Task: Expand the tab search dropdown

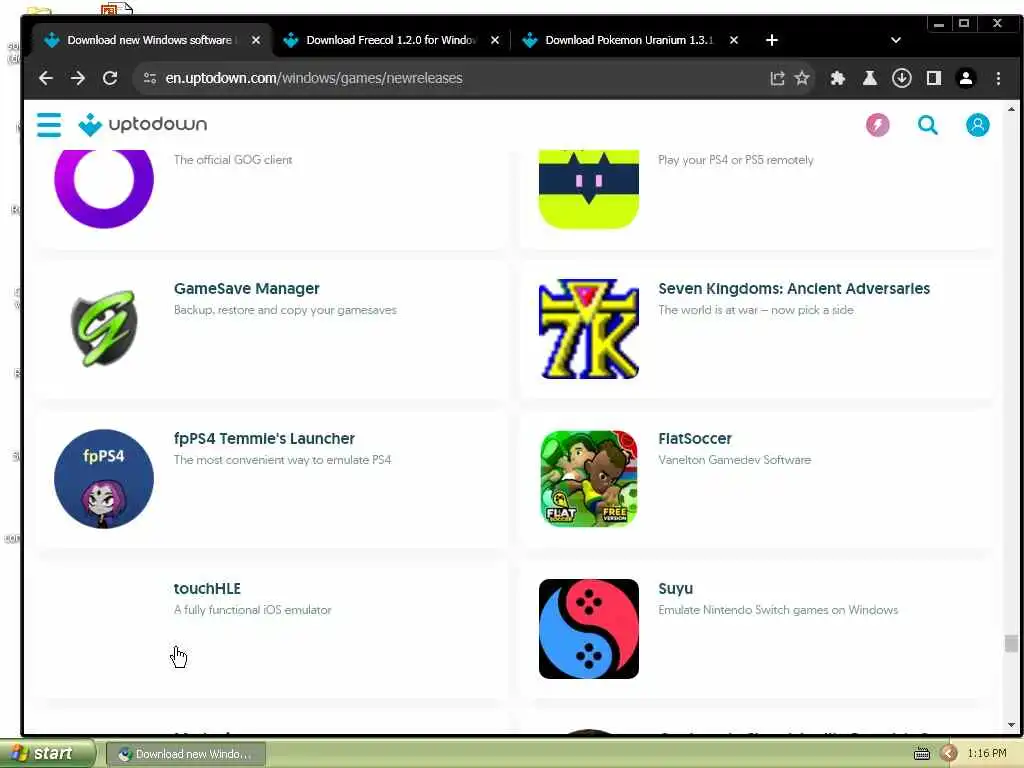Action: pos(895,40)
